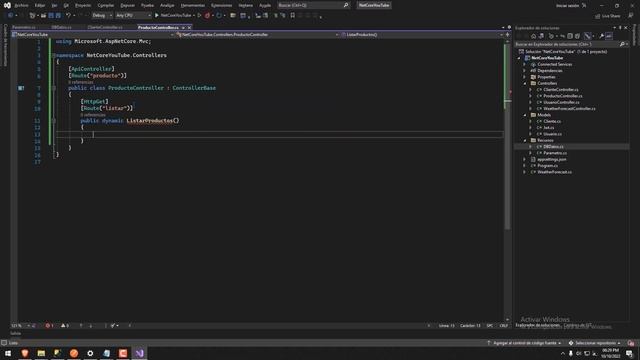Open Brave browser from the taskbar
Image resolution: width=640 pixels, height=360 pixels.
25,353
